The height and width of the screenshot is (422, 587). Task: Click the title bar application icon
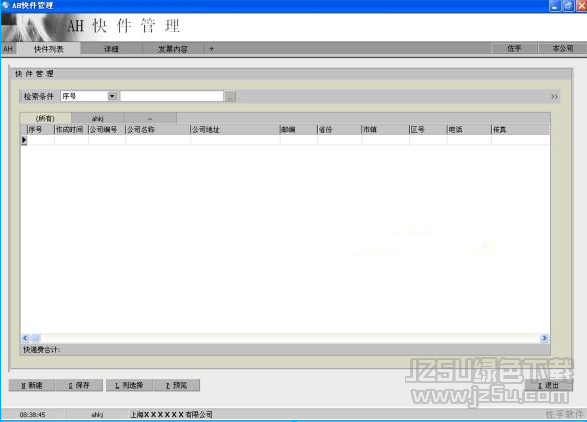click(5, 5)
